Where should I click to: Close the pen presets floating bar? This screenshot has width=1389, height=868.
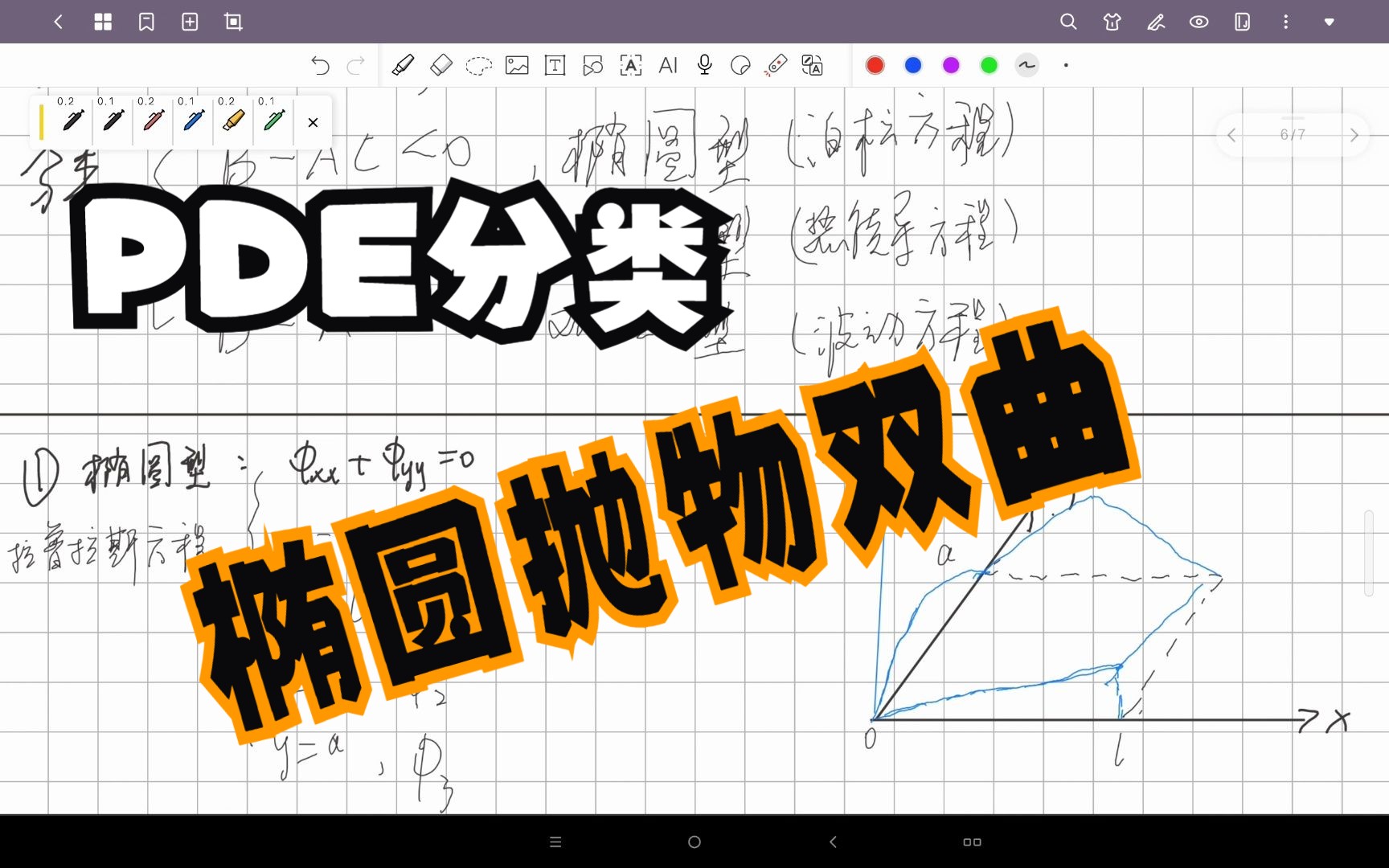click(x=313, y=122)
